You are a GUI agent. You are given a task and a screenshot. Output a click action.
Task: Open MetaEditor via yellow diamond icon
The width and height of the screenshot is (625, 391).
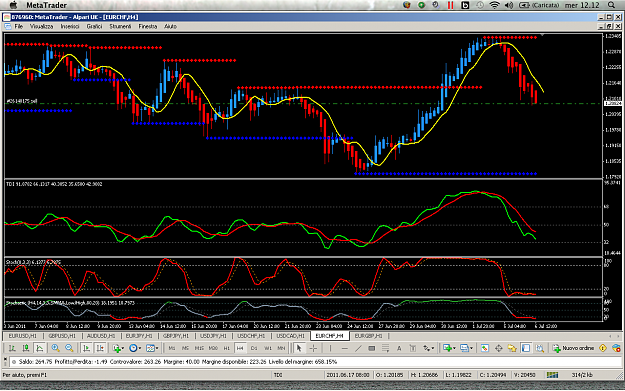pos(603,348)
